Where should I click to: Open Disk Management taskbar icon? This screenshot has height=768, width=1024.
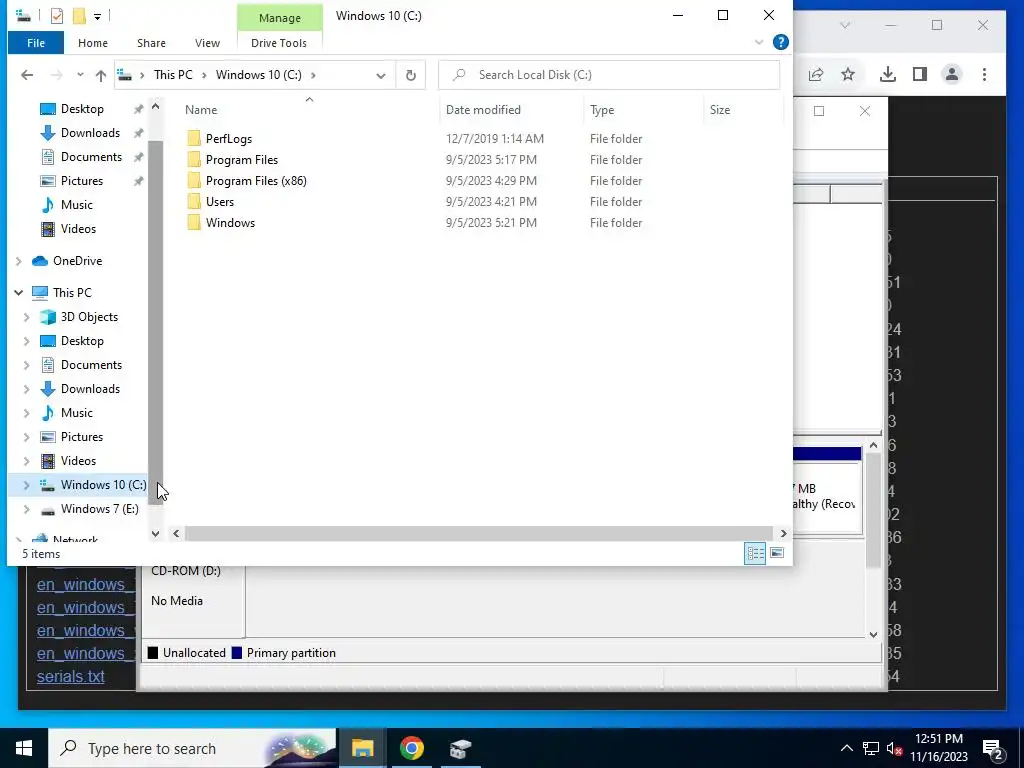click(x=460, y=748)
